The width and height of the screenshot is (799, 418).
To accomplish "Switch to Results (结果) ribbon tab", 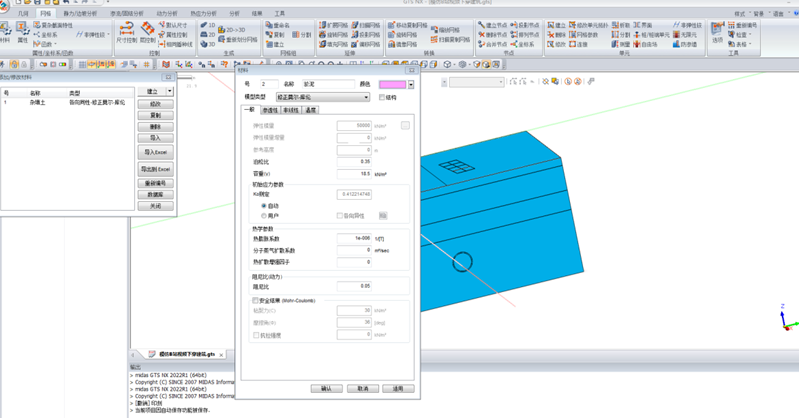I will [257, 13].
